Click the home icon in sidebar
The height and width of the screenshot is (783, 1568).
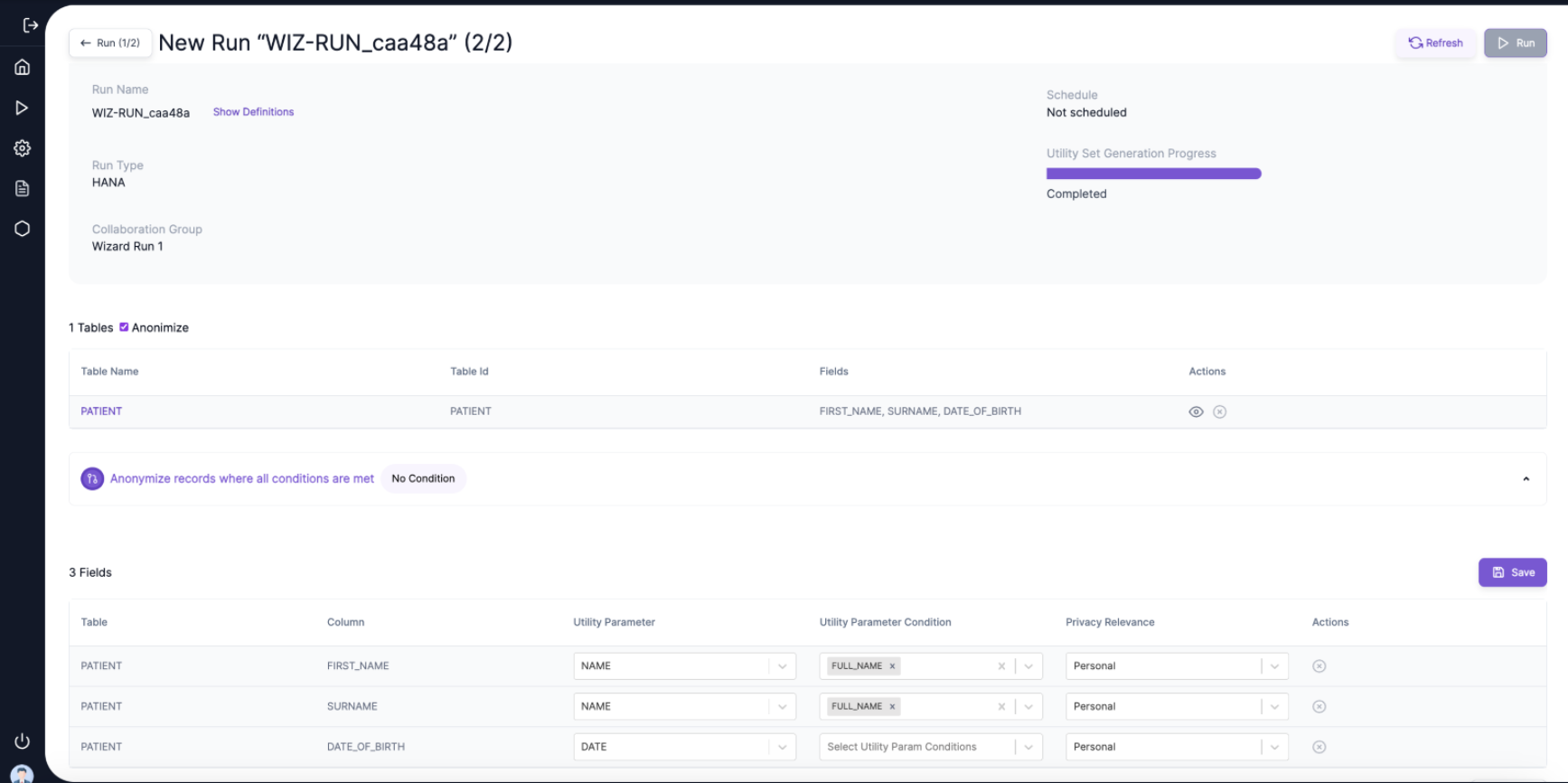click(23, 67)
